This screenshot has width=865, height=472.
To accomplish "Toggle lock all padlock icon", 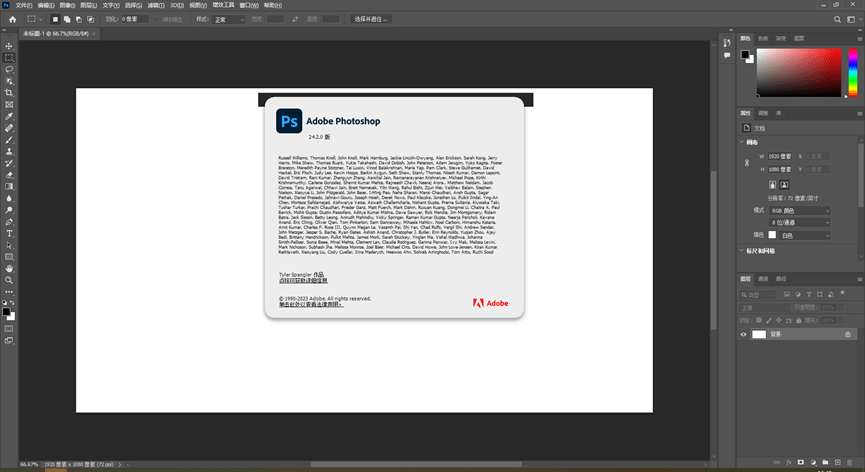I will [x=798, y=320].
